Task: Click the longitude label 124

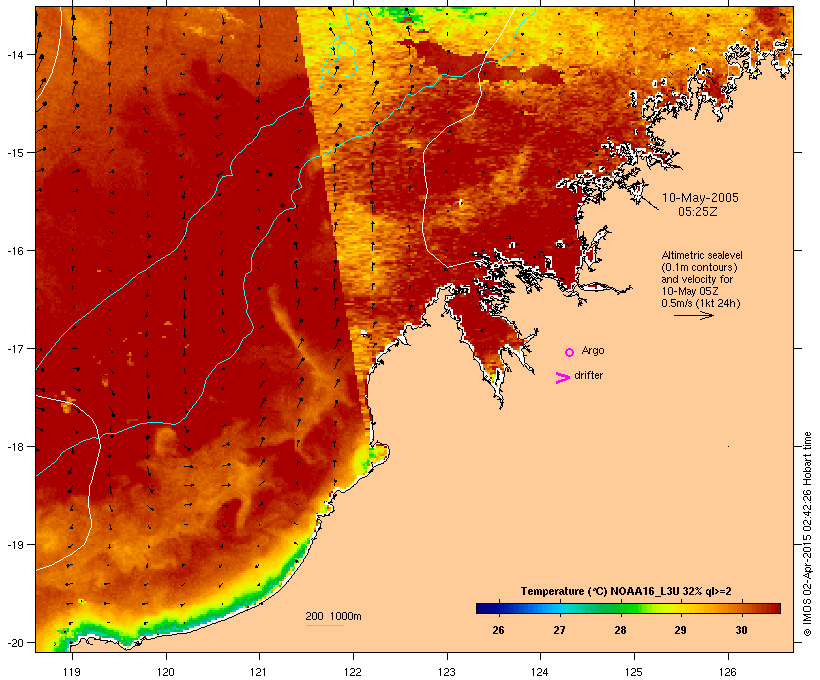Action: [x=540, y=672]
